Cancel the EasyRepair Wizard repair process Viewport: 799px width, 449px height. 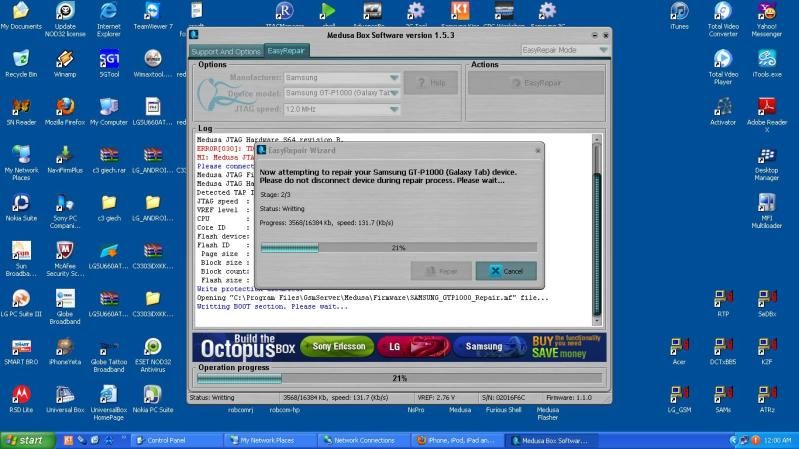tap(506, 271)
